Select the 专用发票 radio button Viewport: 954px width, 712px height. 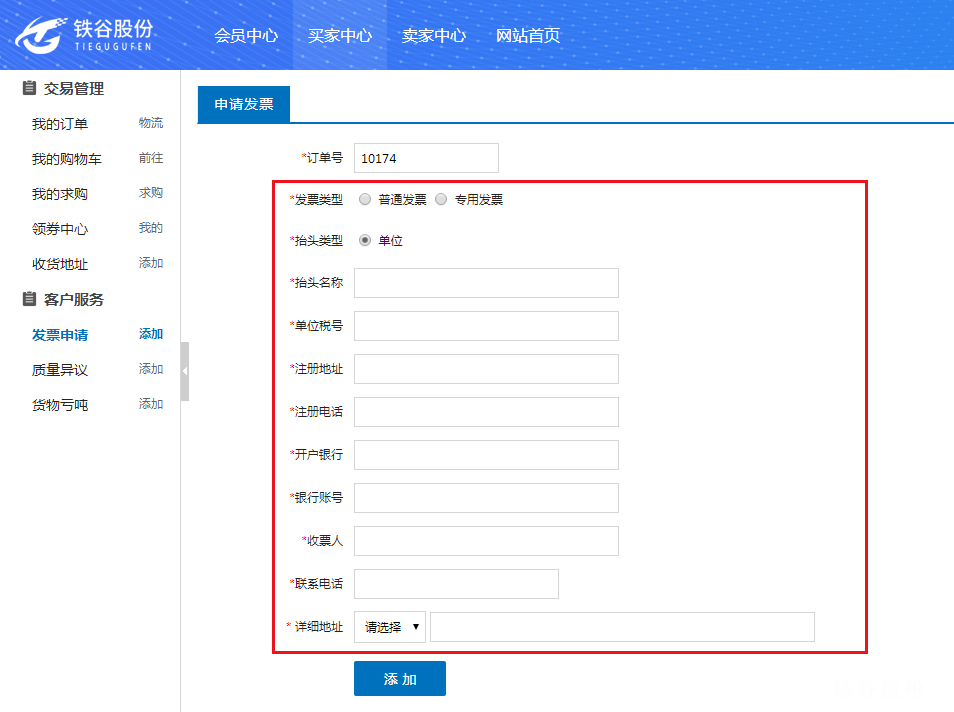(x=441, y=199)
